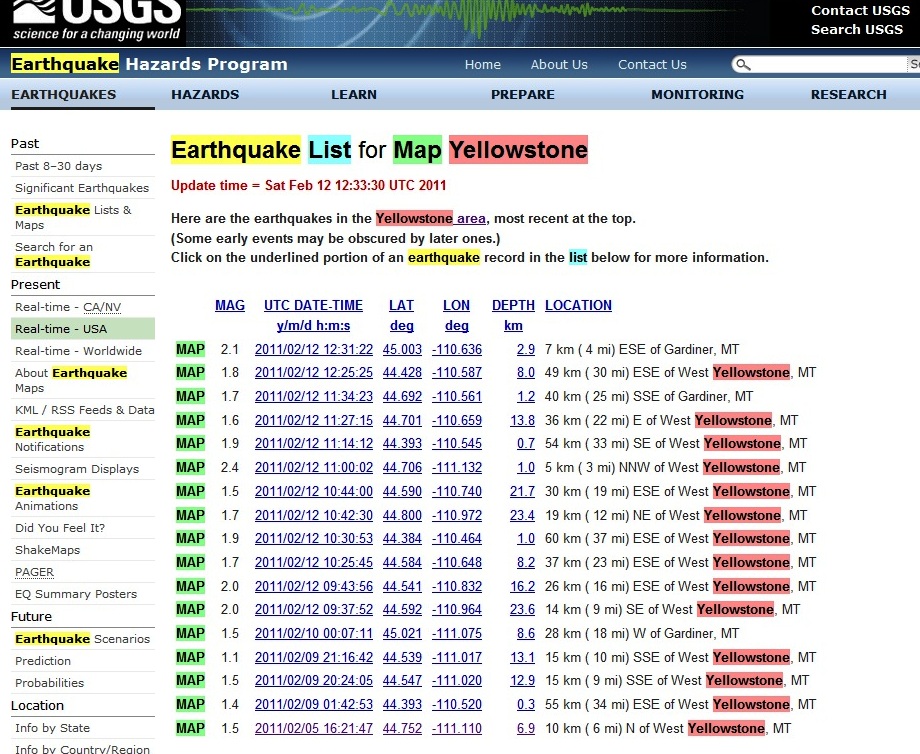Switch to the RESEARCH tab
Screen dimensions: 920x754
click(848, 94)
